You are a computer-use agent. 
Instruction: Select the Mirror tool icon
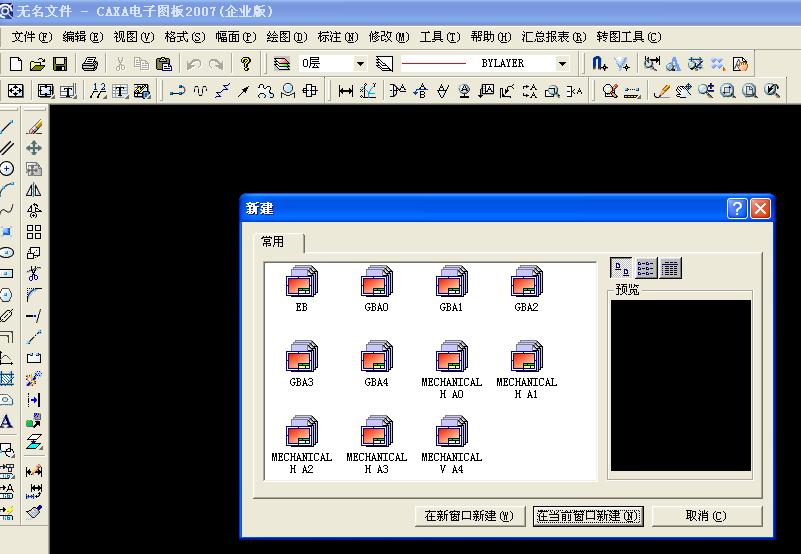point(34,190)
